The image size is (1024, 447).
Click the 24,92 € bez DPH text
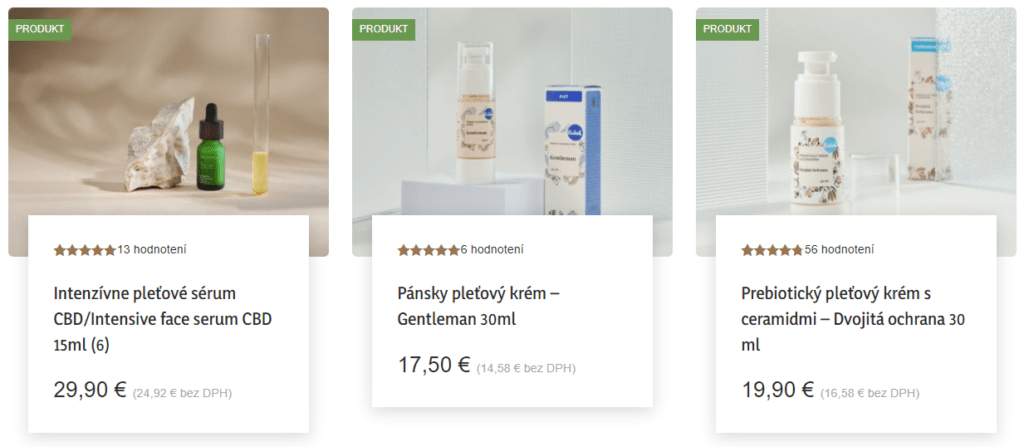pos(182,393)
